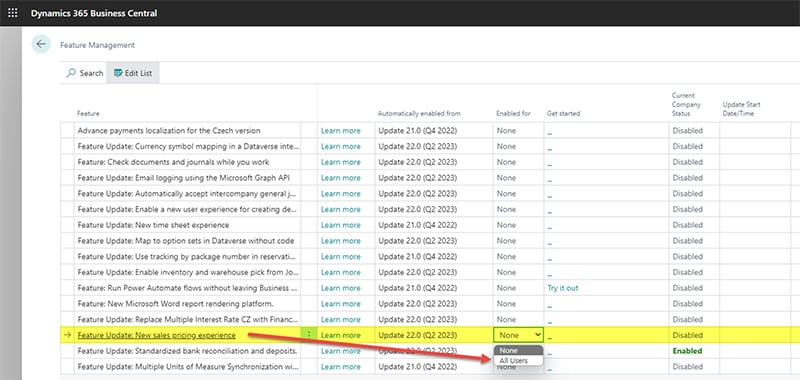This screenshot has height=380, width=800.
Task: Select Use tracking by package number feature
Action: tap(188, 257)
